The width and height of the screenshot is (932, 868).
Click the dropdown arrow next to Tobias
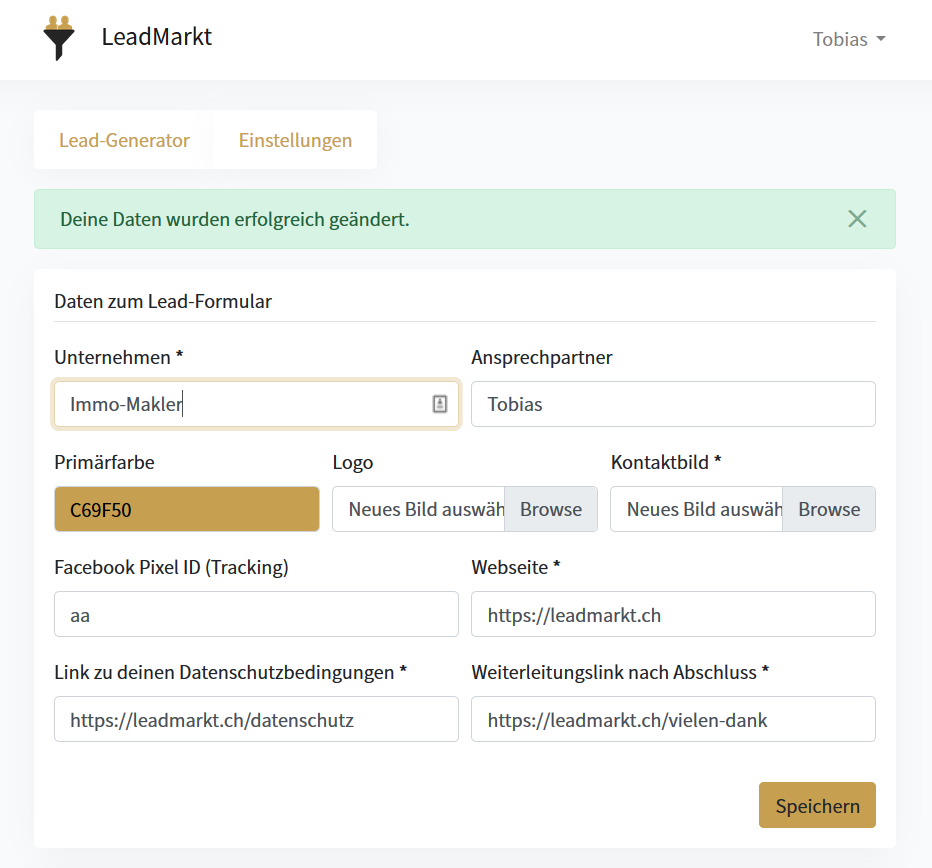880,40
